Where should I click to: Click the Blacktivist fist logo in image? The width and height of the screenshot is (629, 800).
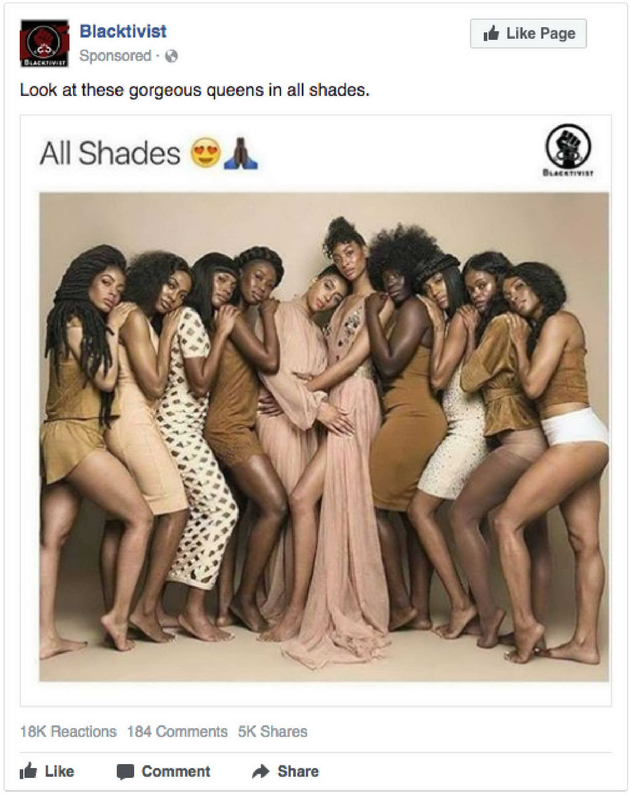(x=568, y=149)
